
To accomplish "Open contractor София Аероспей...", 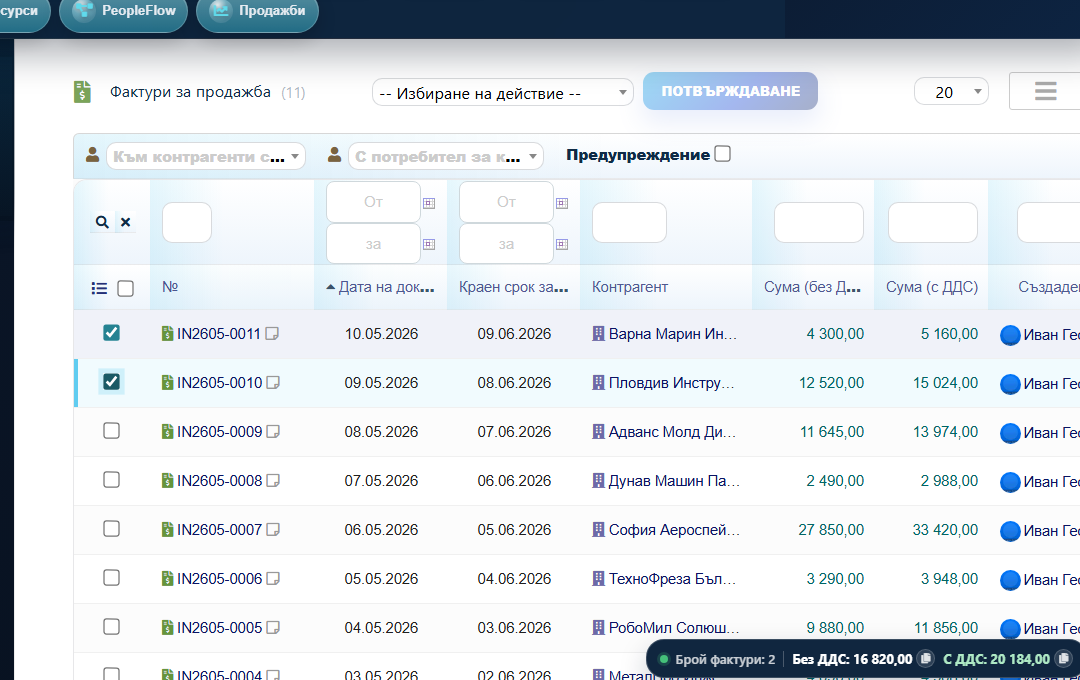I will pyautogui.click(x=674, y=530).
